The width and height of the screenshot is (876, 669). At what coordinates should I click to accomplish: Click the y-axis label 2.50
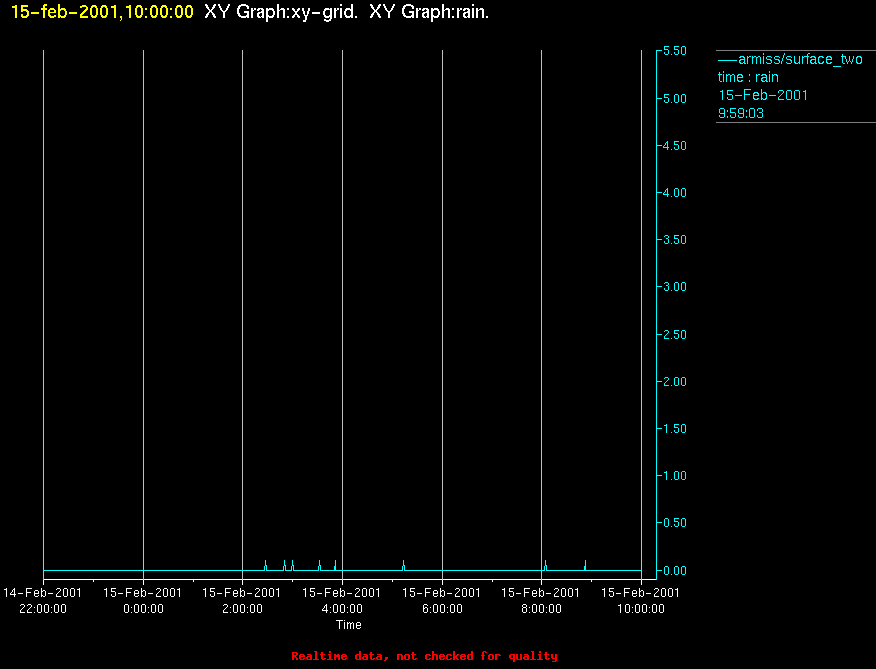click(x=674, y=334)
